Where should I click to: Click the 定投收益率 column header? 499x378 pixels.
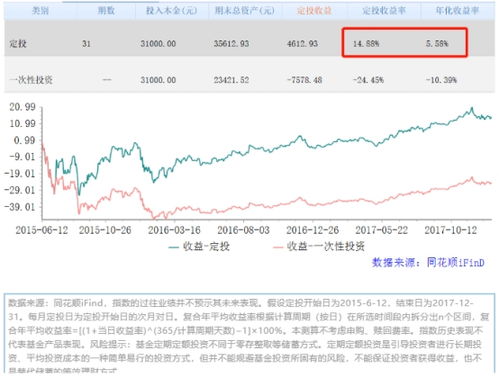tap(384, 11)
